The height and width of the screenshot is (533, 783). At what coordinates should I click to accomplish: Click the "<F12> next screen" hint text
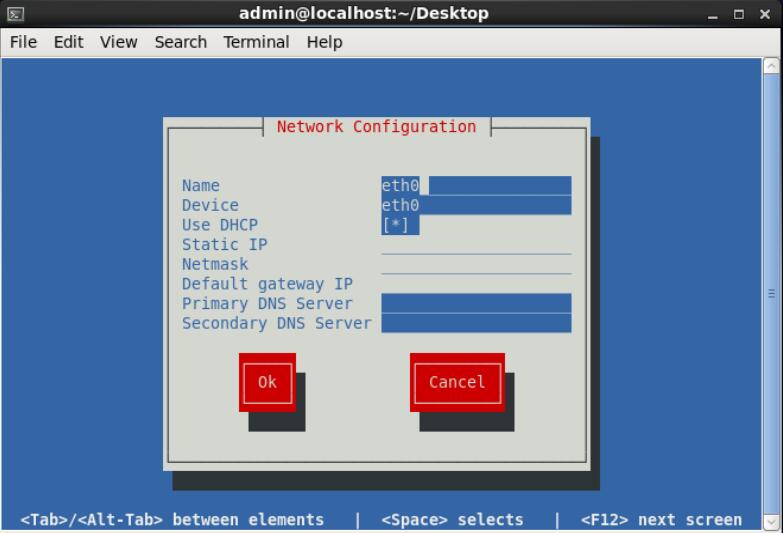pos(661,520)
